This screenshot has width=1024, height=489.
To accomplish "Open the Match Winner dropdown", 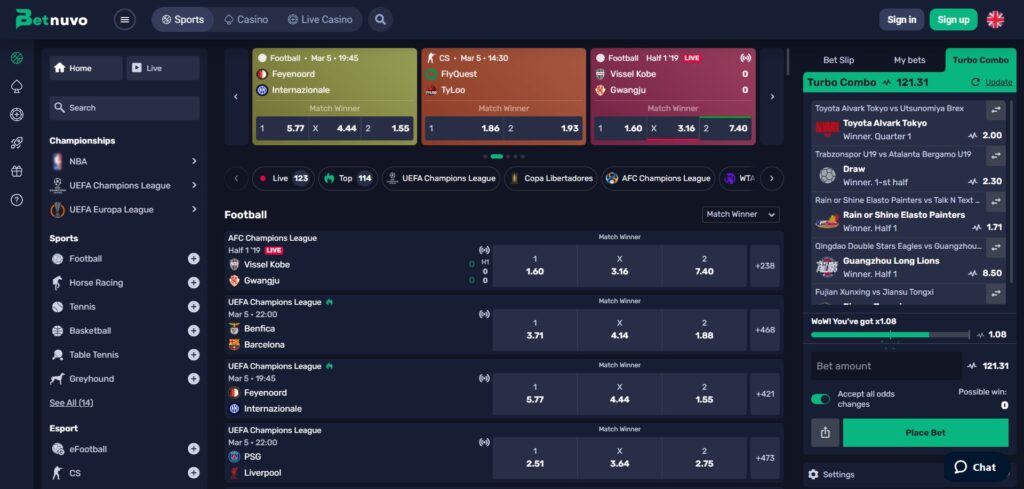I will click(741, 214).
